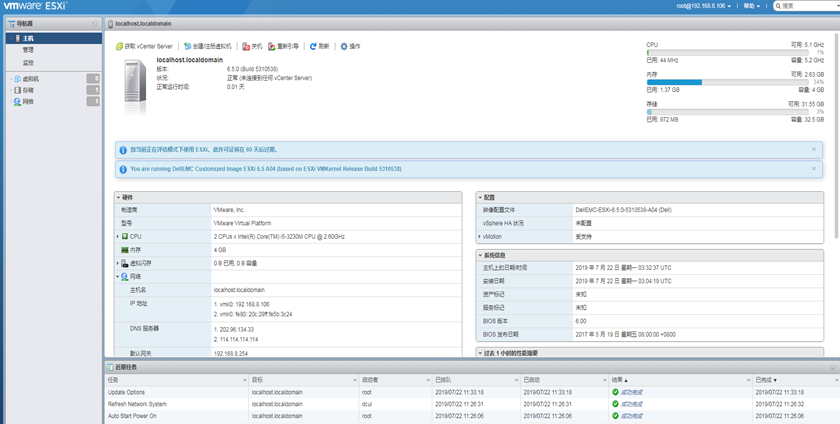Click the main content vertical scrollbar
The width and height of the screenshot is (840, 424).
tap(837, 134)
